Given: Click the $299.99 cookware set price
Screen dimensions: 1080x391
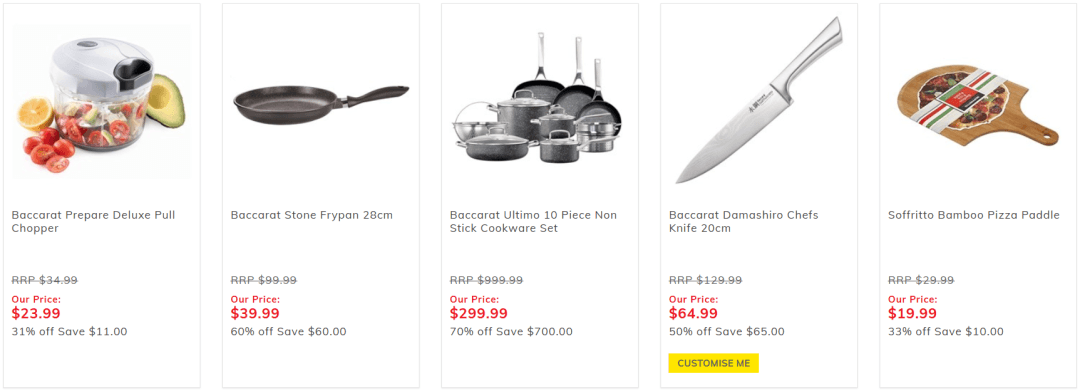Looking at the screenshot, I should [479, 313].
